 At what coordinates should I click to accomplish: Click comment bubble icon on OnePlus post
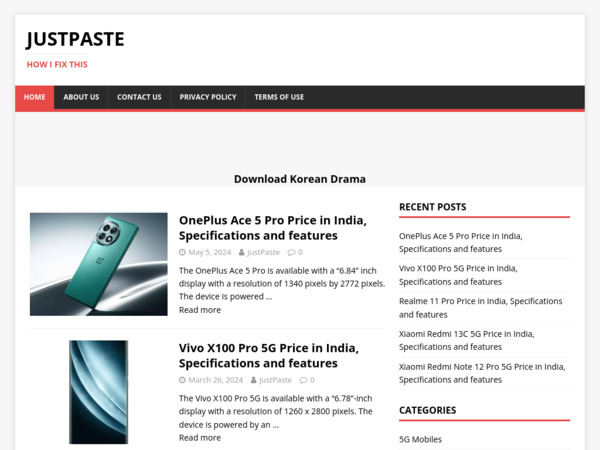291,252
